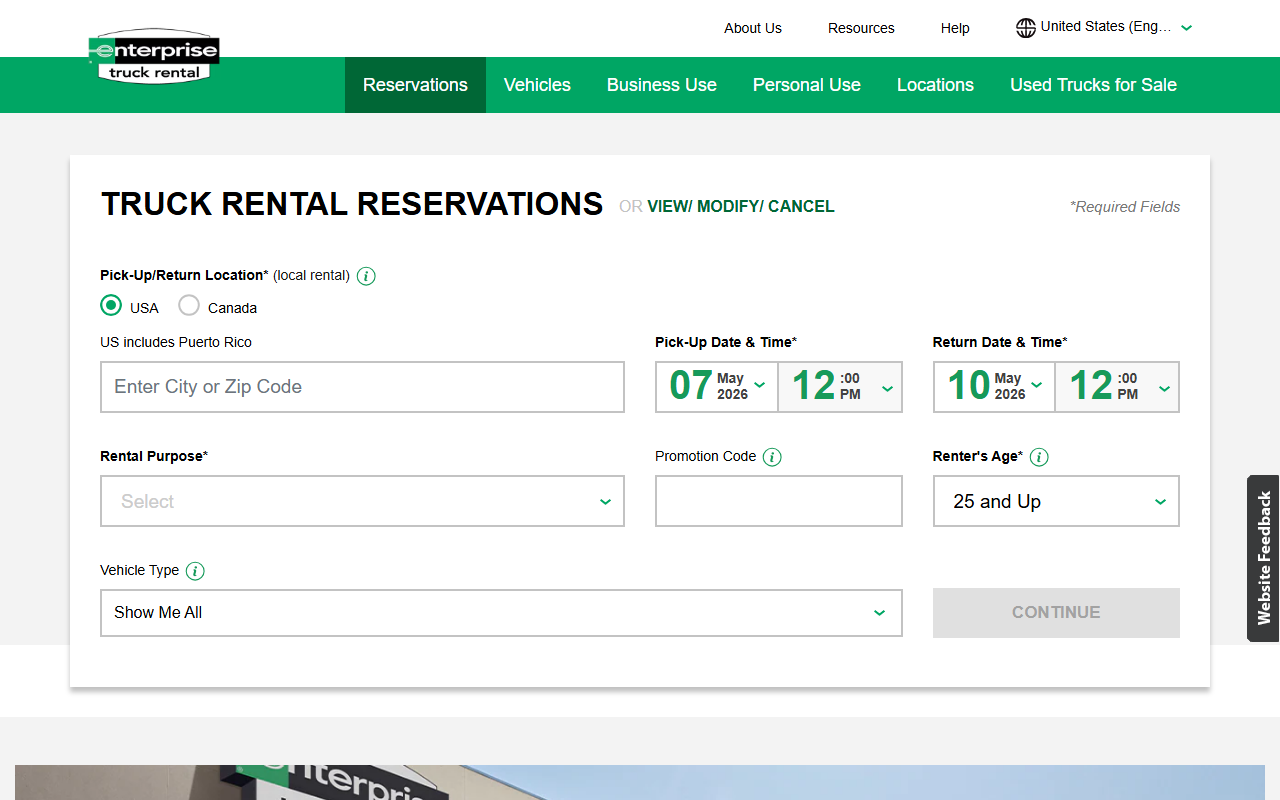Image resolution: width=1280 pixels, height=800 pixels.
Task: Expand the United States language dropdown
Action: 1105,27
